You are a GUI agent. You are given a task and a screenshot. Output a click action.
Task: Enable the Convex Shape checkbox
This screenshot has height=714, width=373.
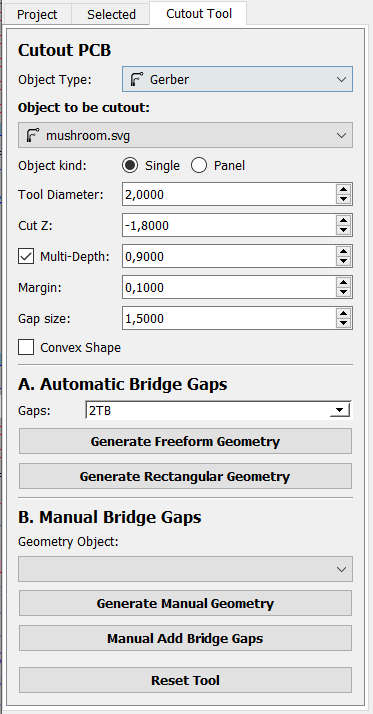pos(26,347)
